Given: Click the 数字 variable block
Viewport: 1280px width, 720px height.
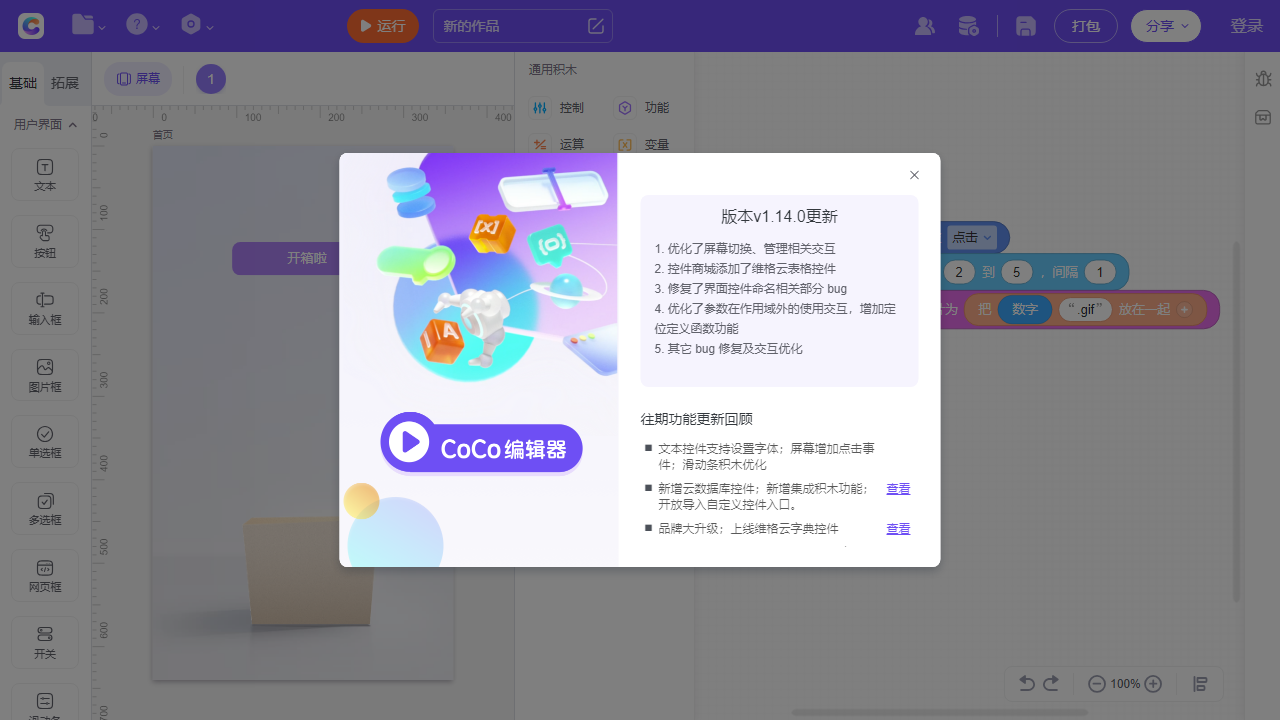Looking at the screenshot, I should point(1025,309).
